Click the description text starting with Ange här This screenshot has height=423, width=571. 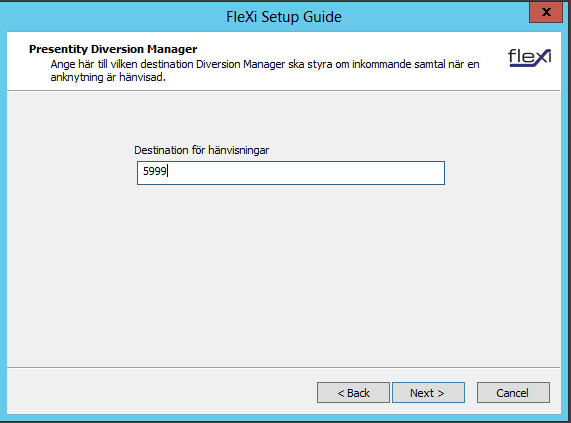(265, 71)
